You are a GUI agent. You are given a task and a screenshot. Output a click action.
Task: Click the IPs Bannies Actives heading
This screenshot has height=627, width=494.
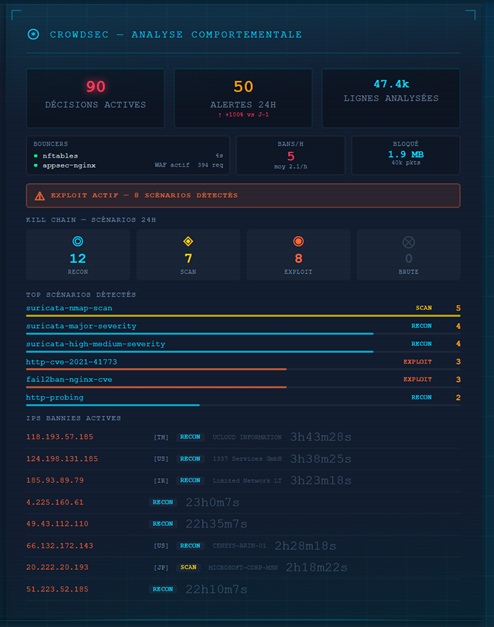[74, 418]
